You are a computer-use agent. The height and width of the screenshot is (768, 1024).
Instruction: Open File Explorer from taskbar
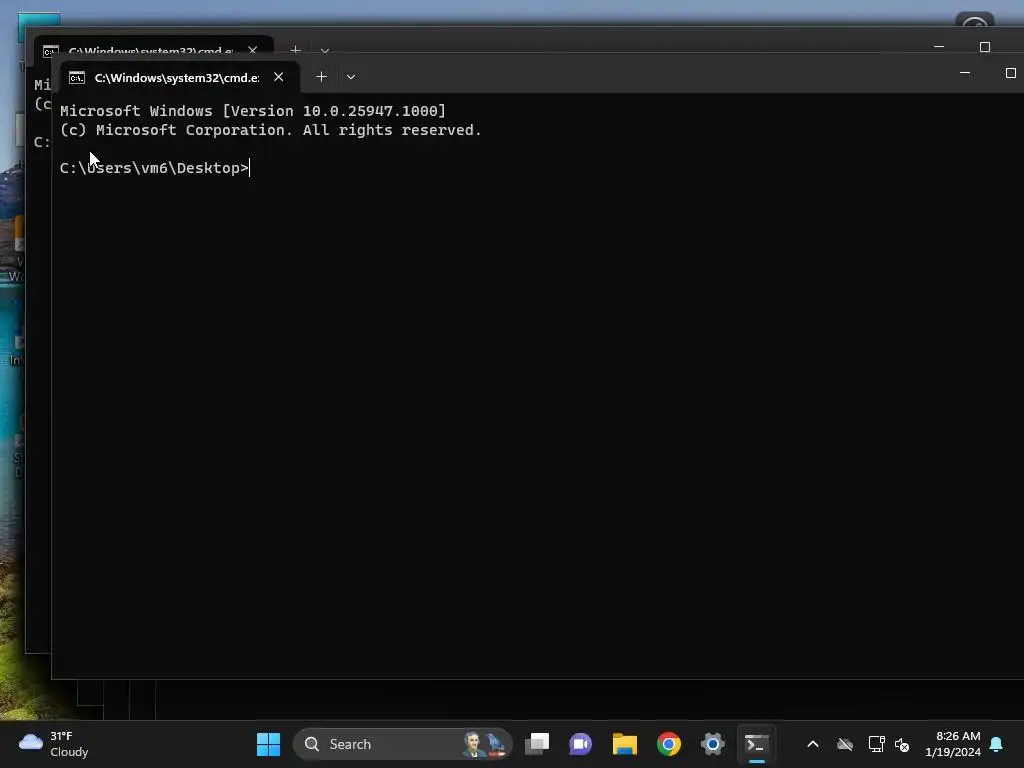624,744
